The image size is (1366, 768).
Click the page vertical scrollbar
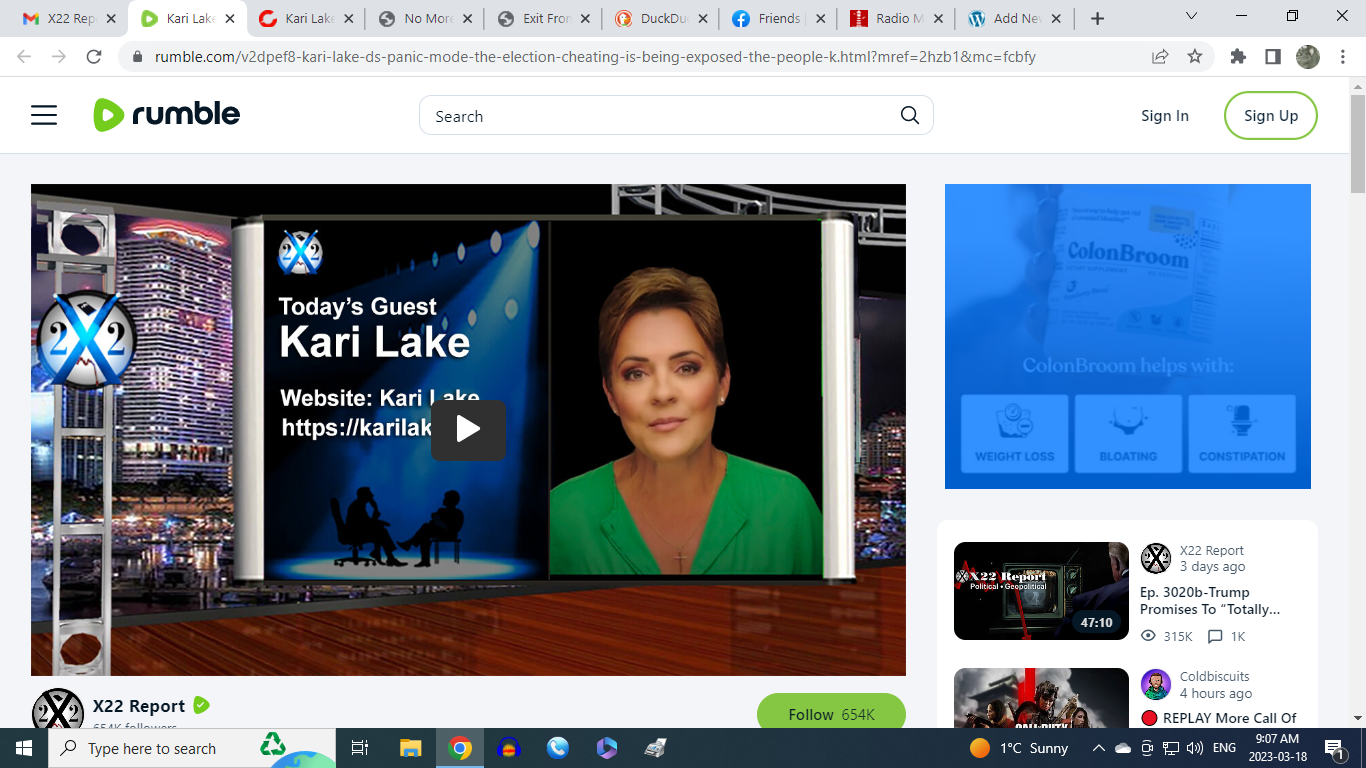[x=1357, y=400]
